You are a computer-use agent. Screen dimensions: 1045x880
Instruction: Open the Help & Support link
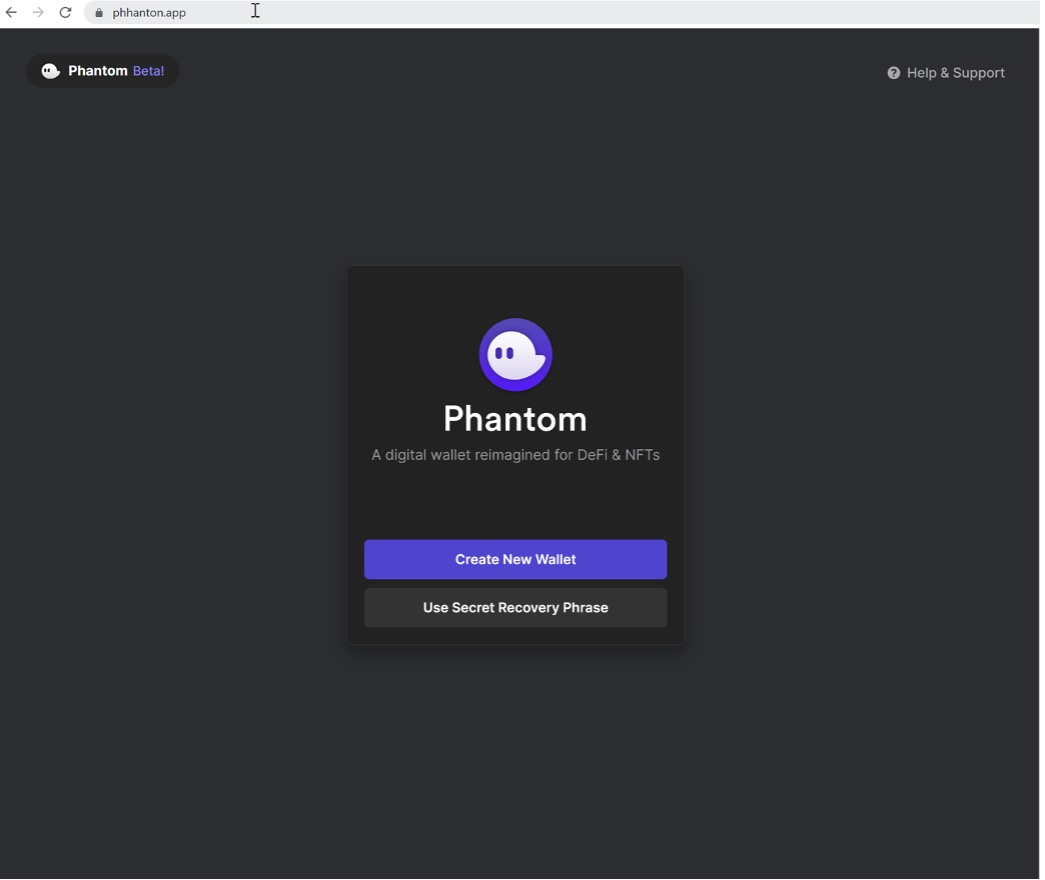coord(955,73)
